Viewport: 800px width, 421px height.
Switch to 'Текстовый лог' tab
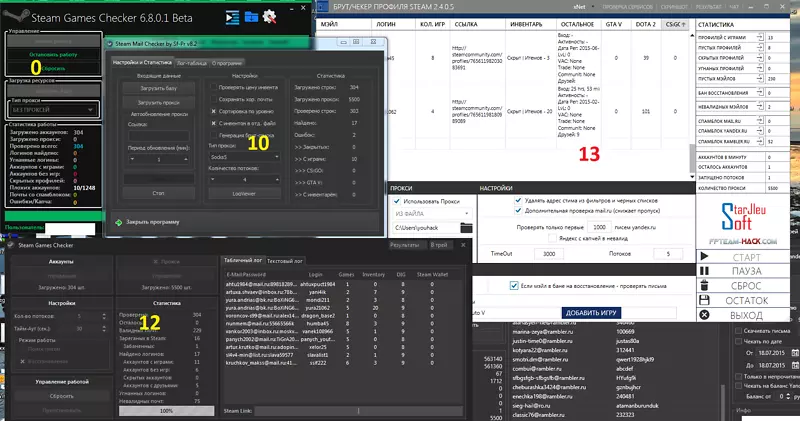coord(288,261)
